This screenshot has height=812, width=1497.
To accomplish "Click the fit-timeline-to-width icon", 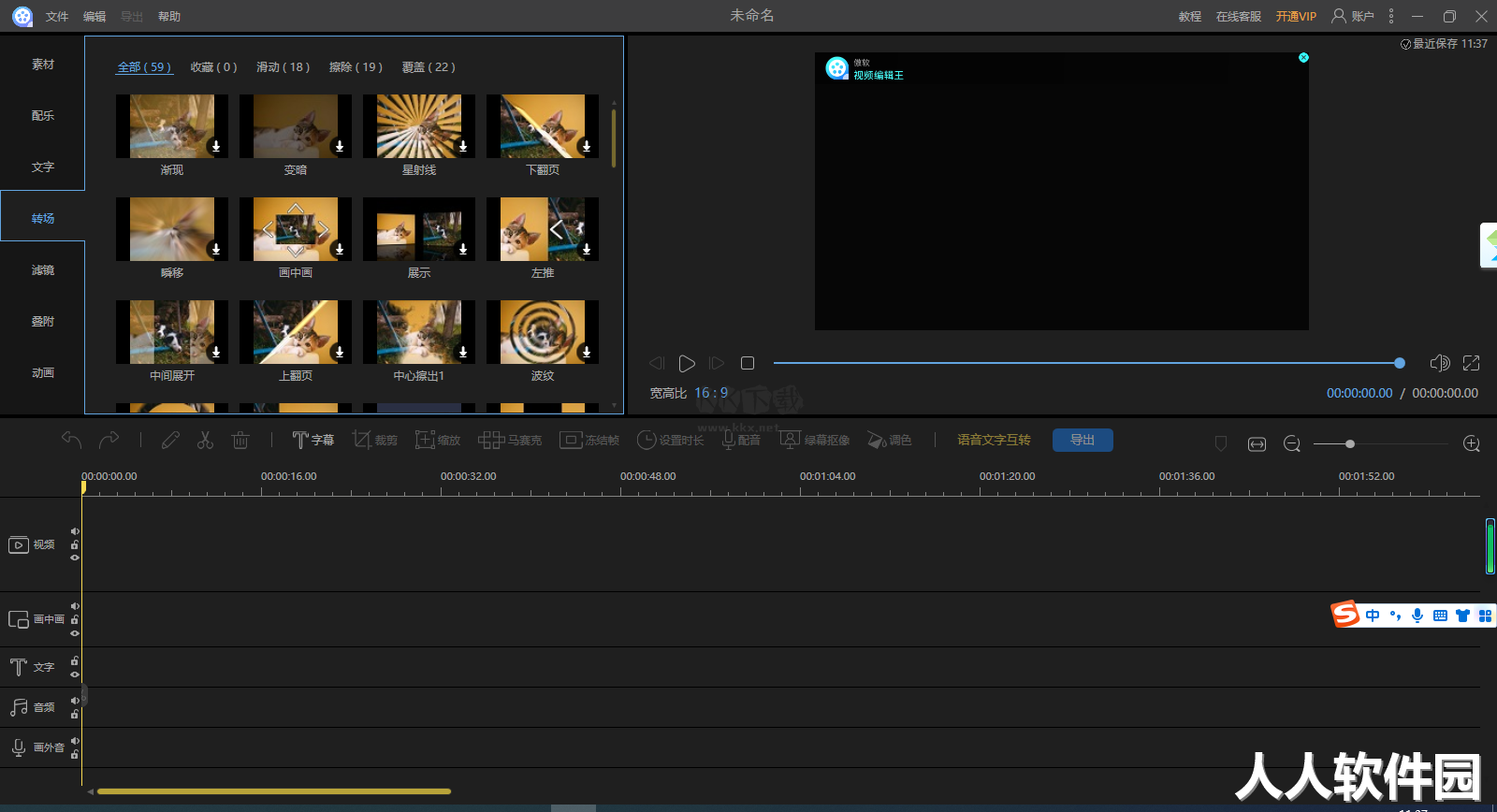I will 1257,443.
